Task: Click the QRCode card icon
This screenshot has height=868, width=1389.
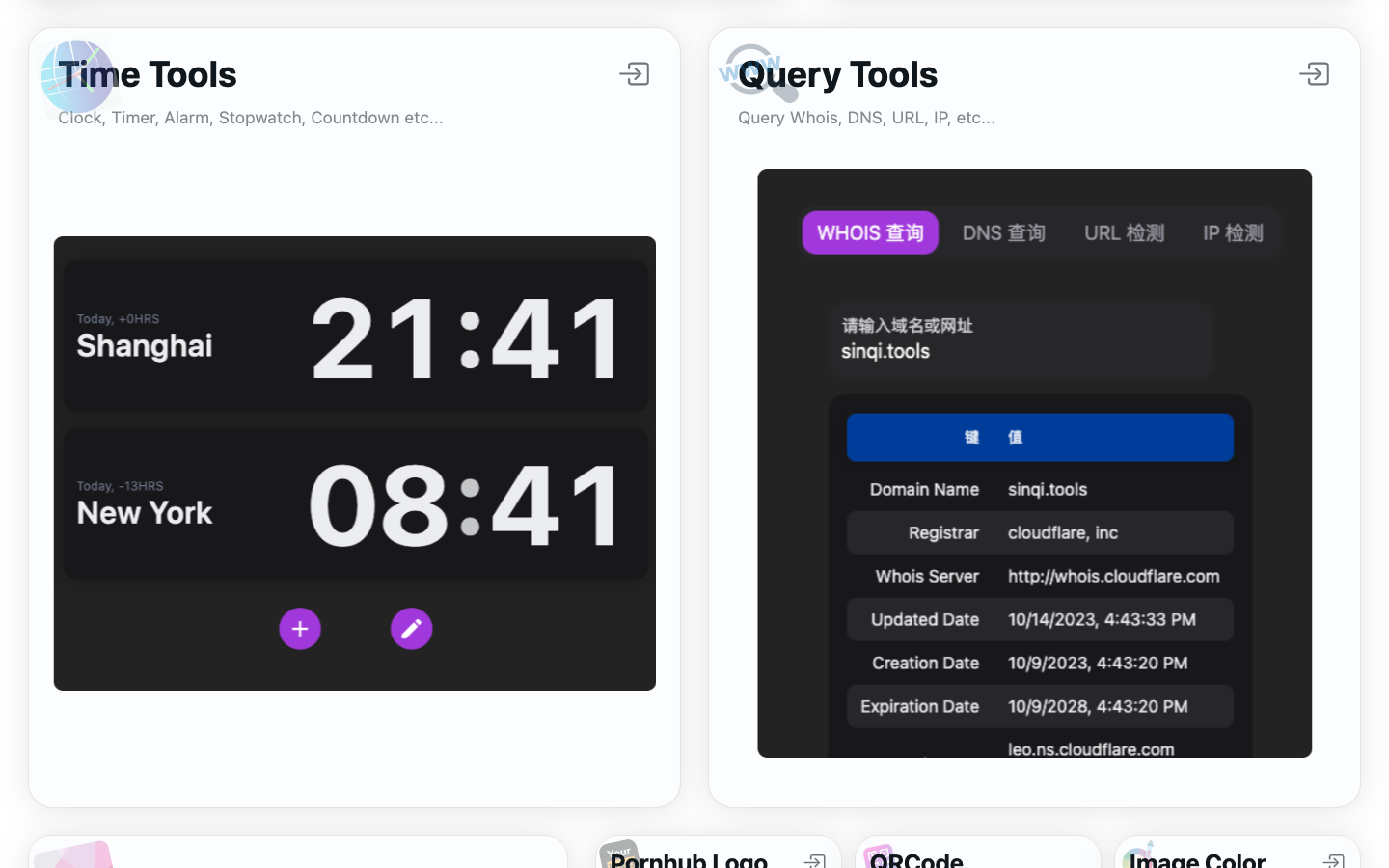Action: tap(876, 854)
